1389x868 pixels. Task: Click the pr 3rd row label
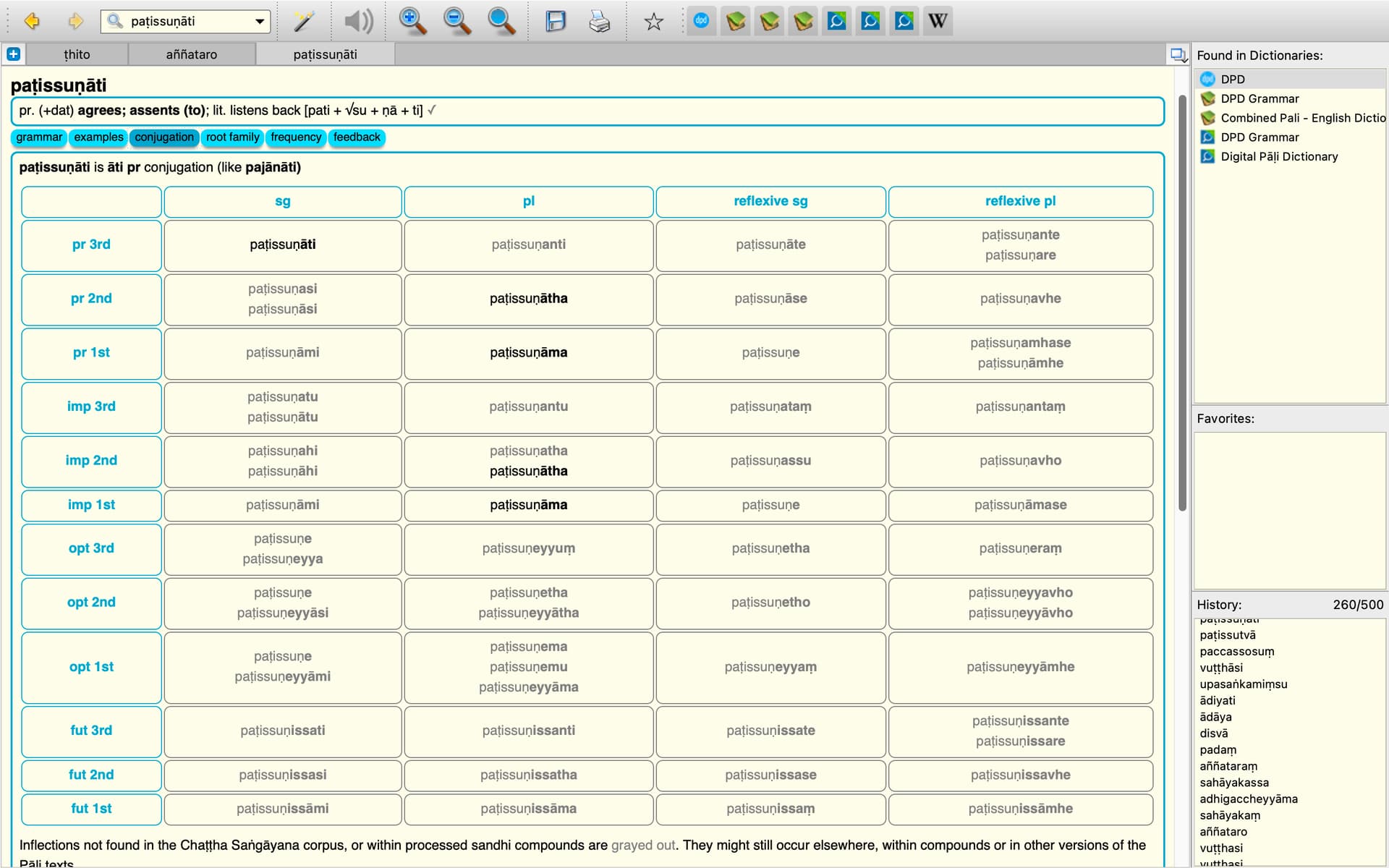(91, 245)
